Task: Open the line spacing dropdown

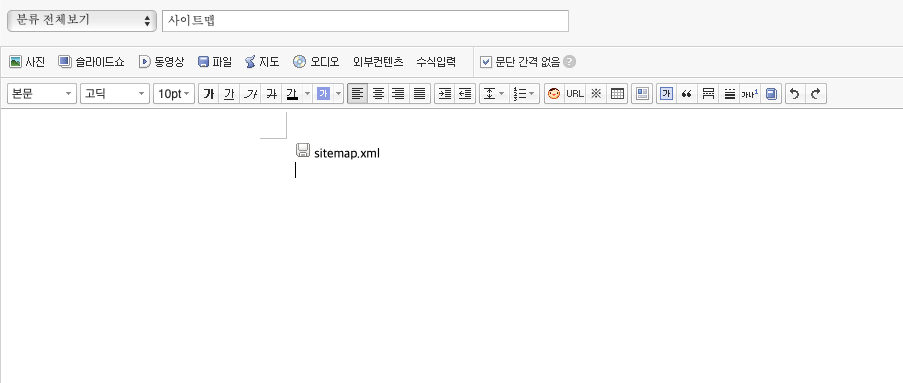Action: (x=493, y=93)
